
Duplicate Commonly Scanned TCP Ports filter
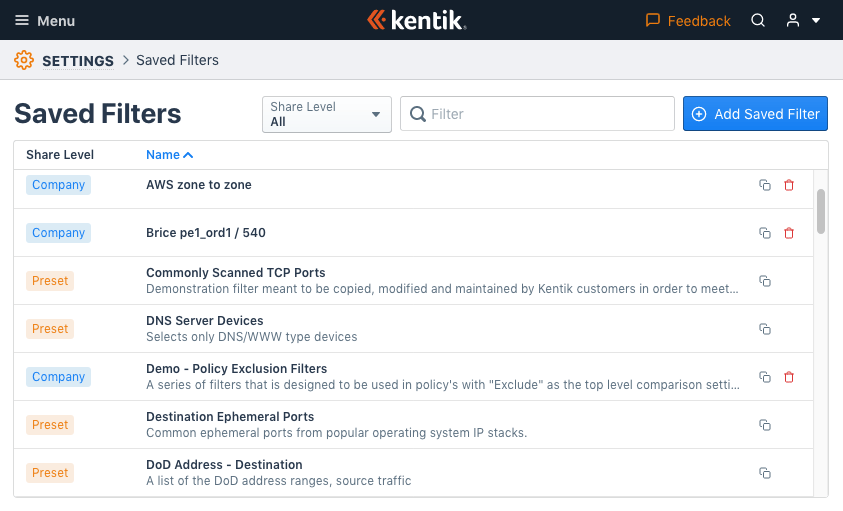[765, 281]
